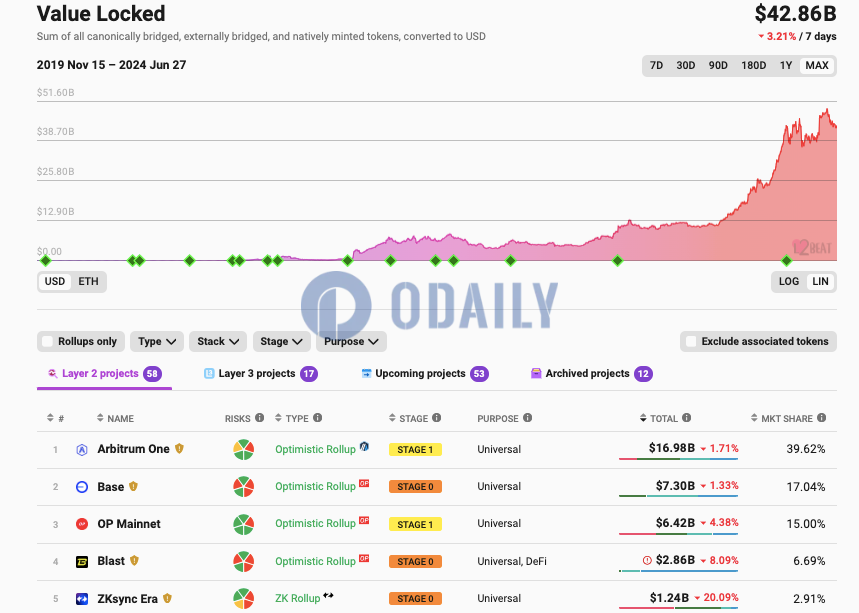Open the Base project link
The width and height of the screenshot is (859, 613).
[111, 487]
